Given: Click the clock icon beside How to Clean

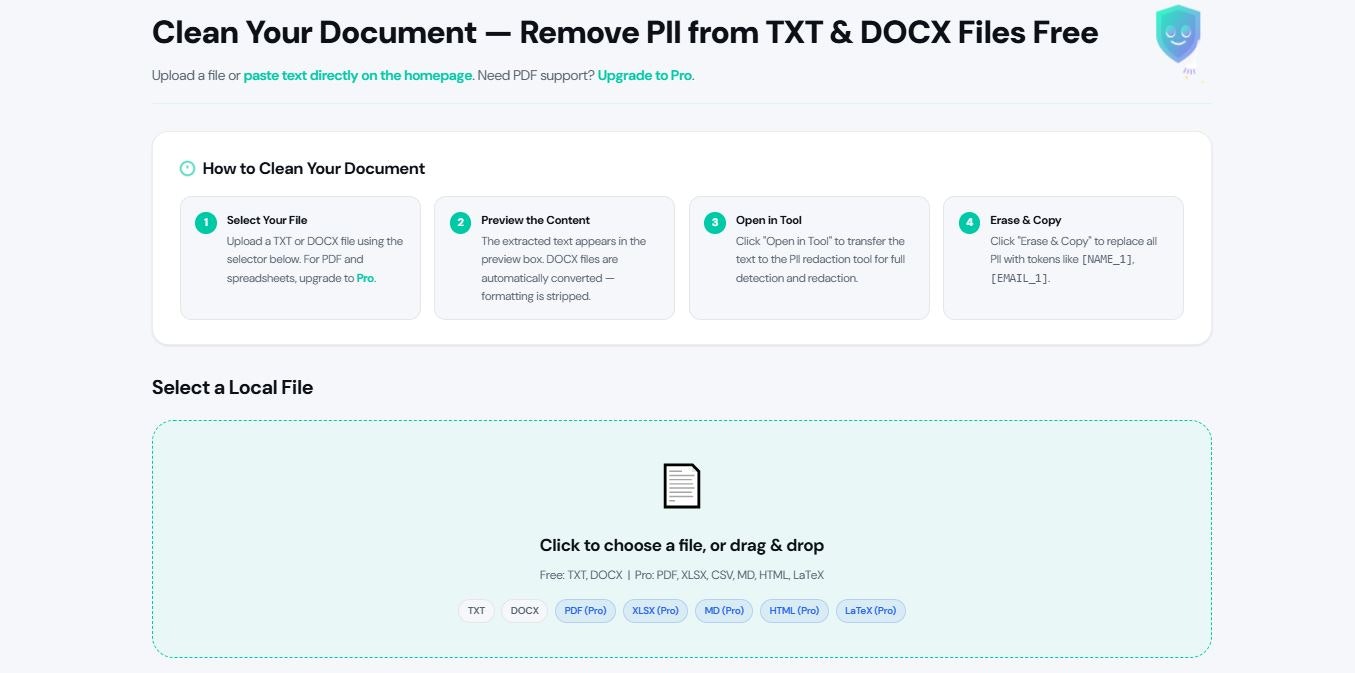Looking at the screenshot, I should 187,169.
